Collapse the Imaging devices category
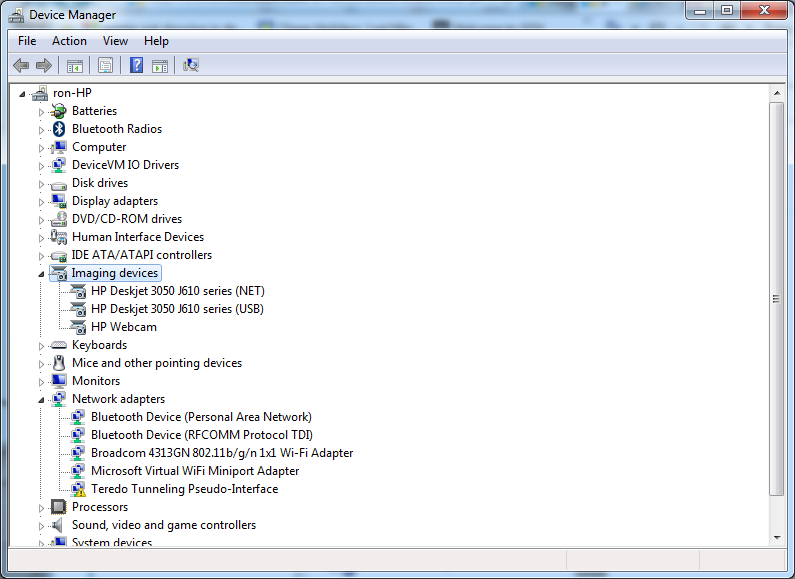This screenshot has width=795, height=579. (x=42, y=274)
